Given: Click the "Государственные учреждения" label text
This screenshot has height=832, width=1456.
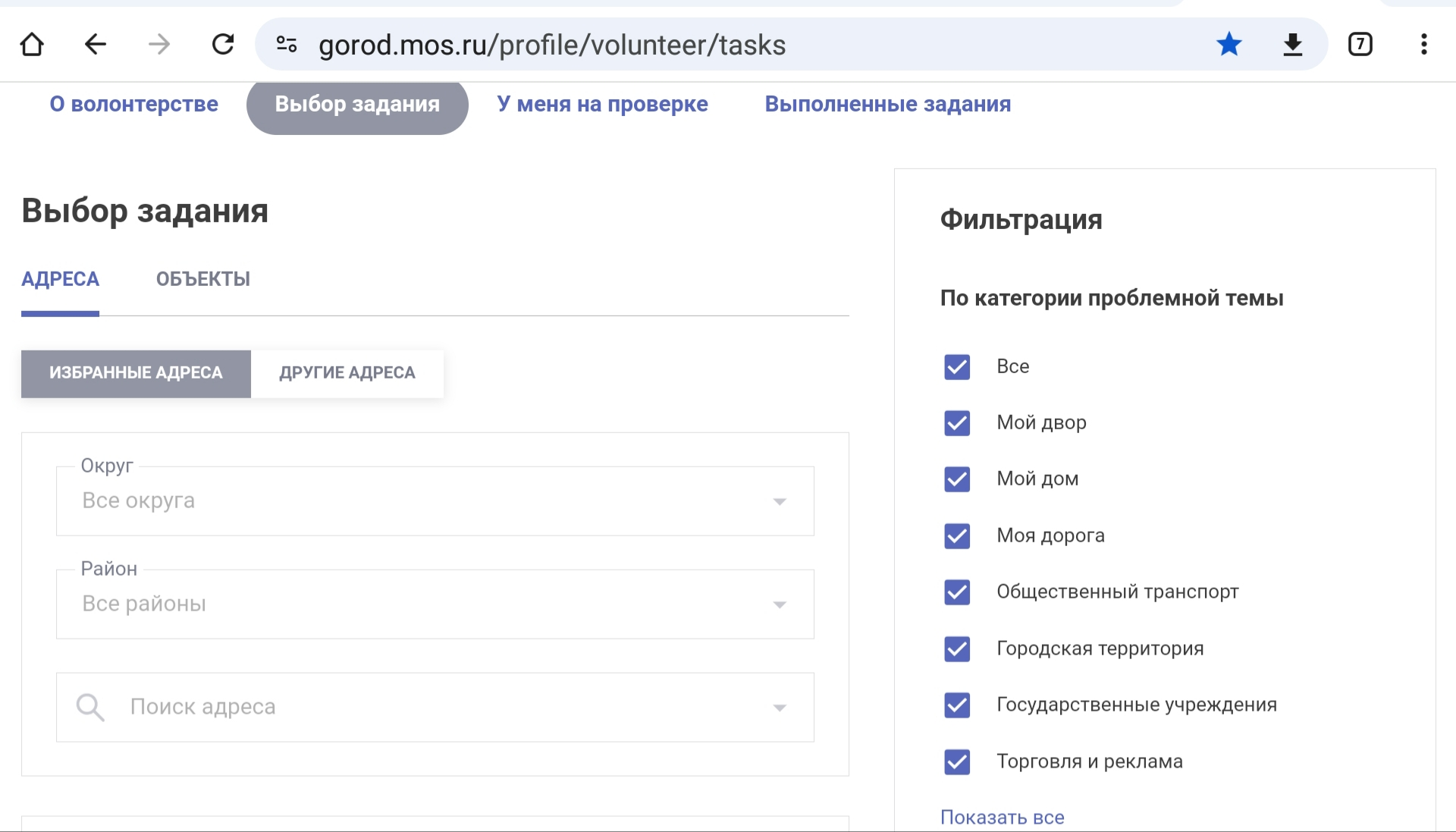Looking at the screenshot, I should 1137,705.
